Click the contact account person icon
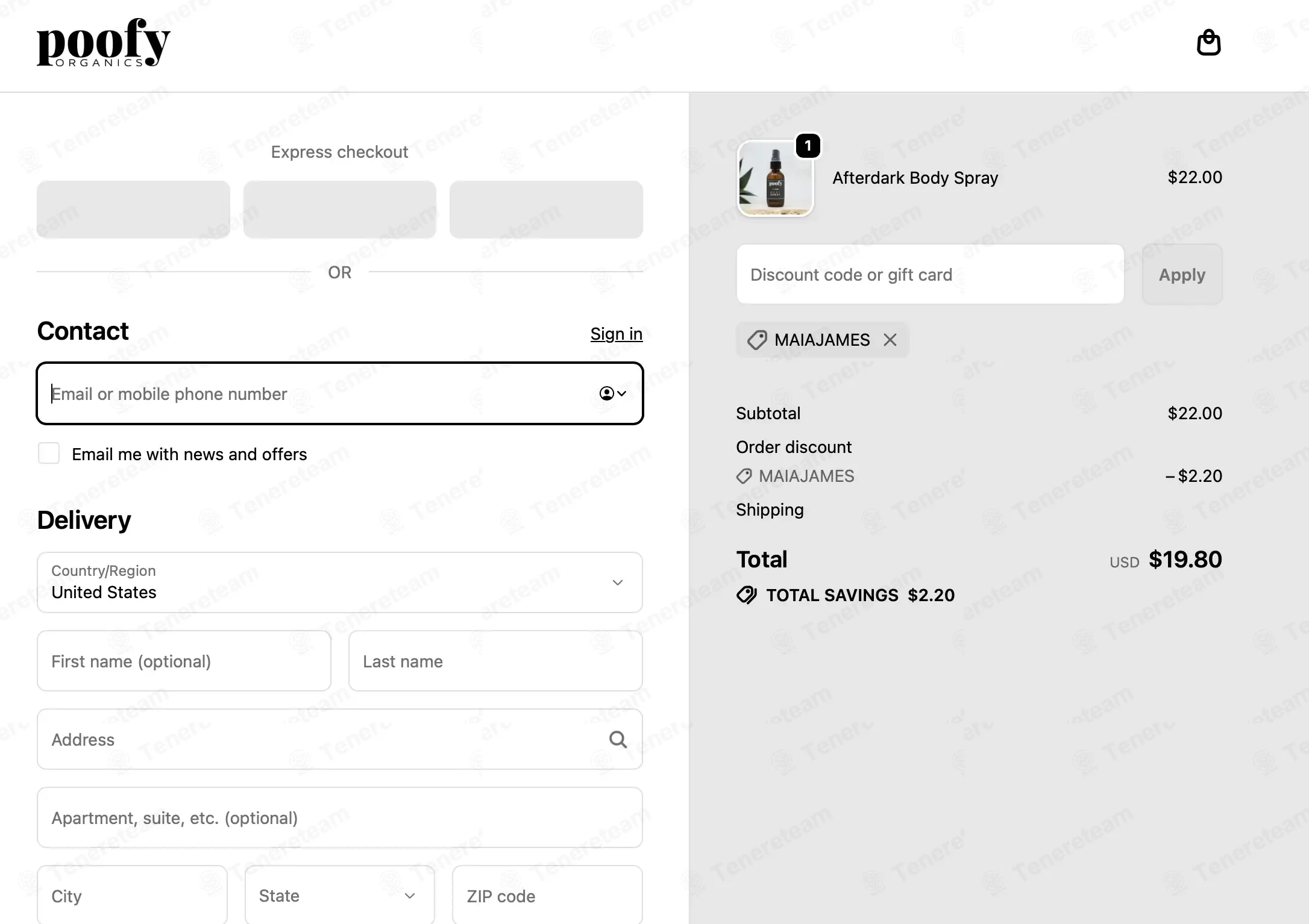This screenshot has height=924, width=1309. click(x=606, y=393)
